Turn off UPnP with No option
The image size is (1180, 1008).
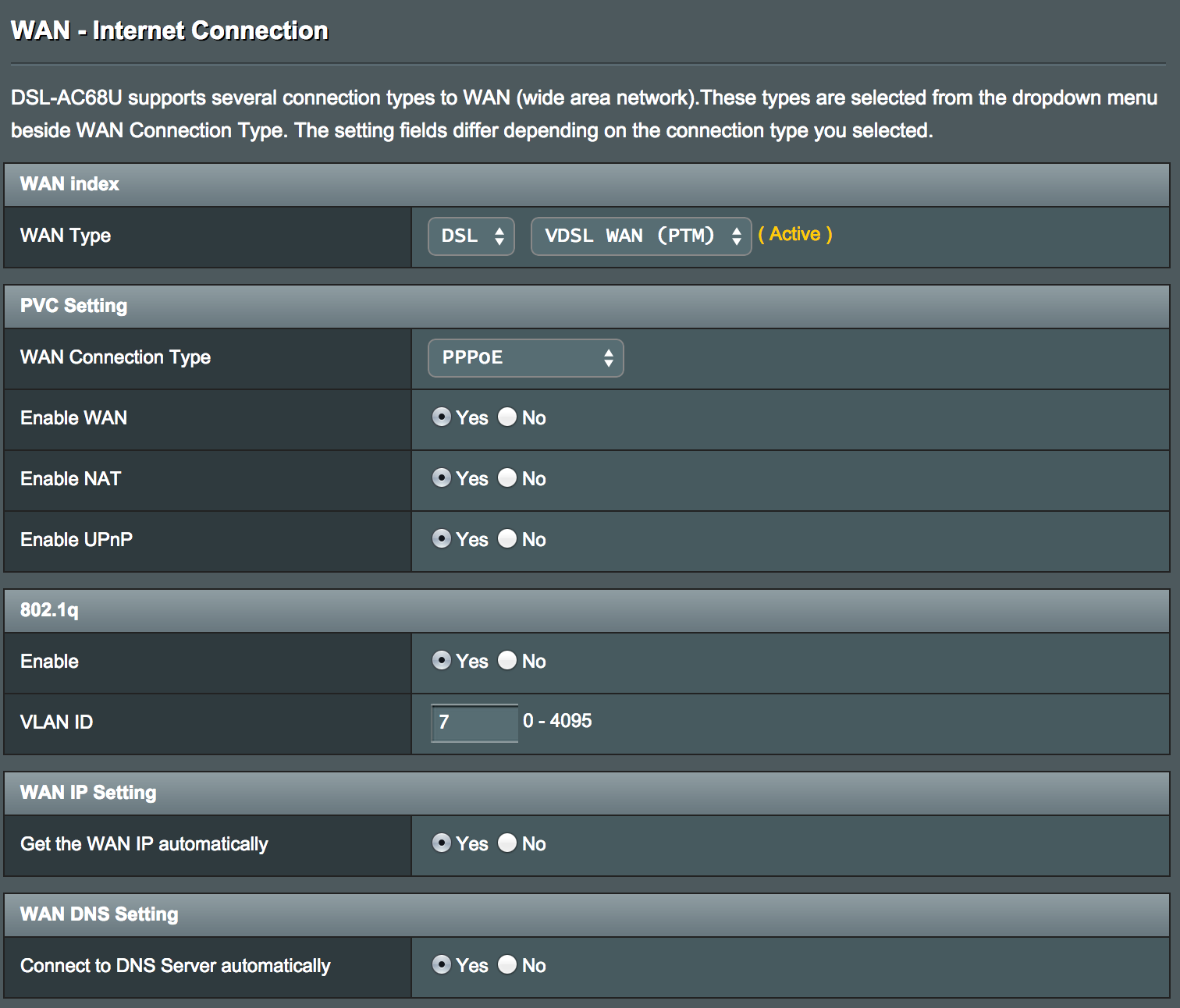pyautogui.click(x=507, y=539)
